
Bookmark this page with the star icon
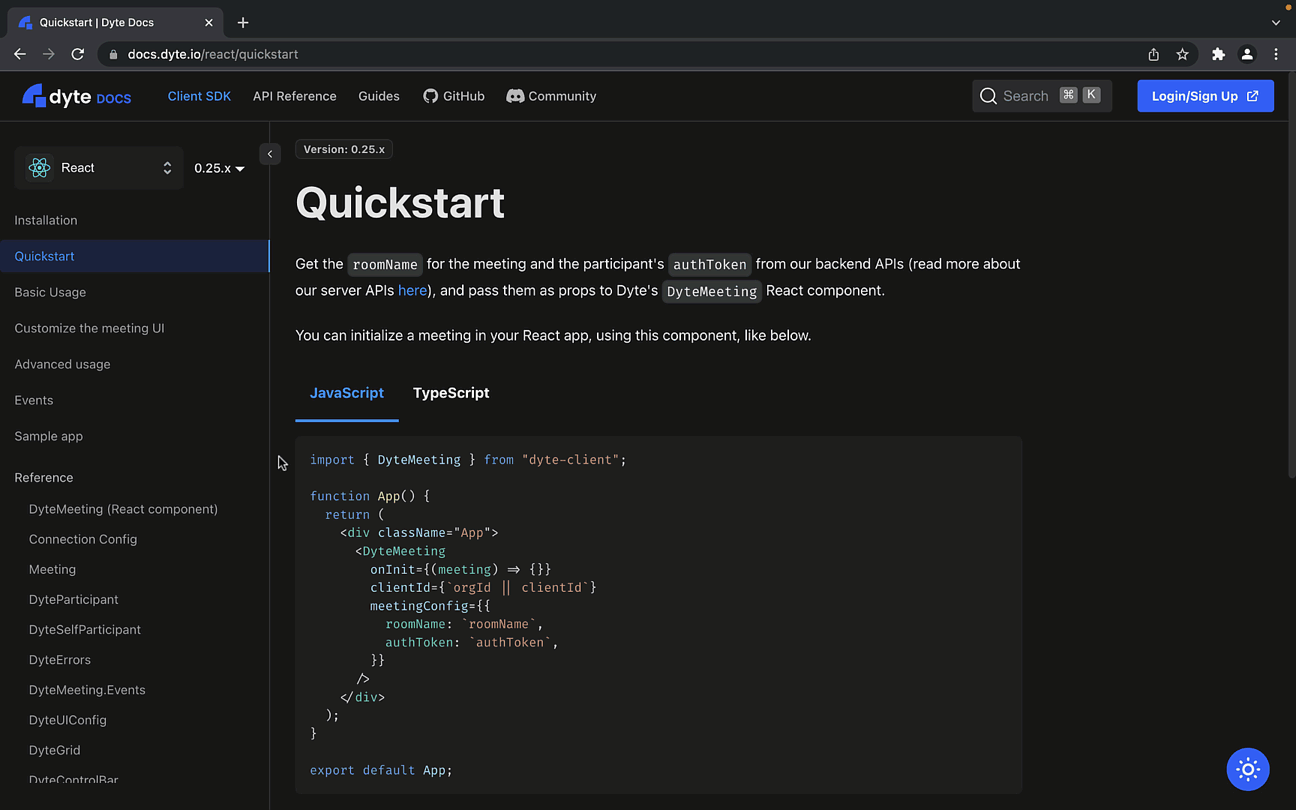tap(1182, 54)
